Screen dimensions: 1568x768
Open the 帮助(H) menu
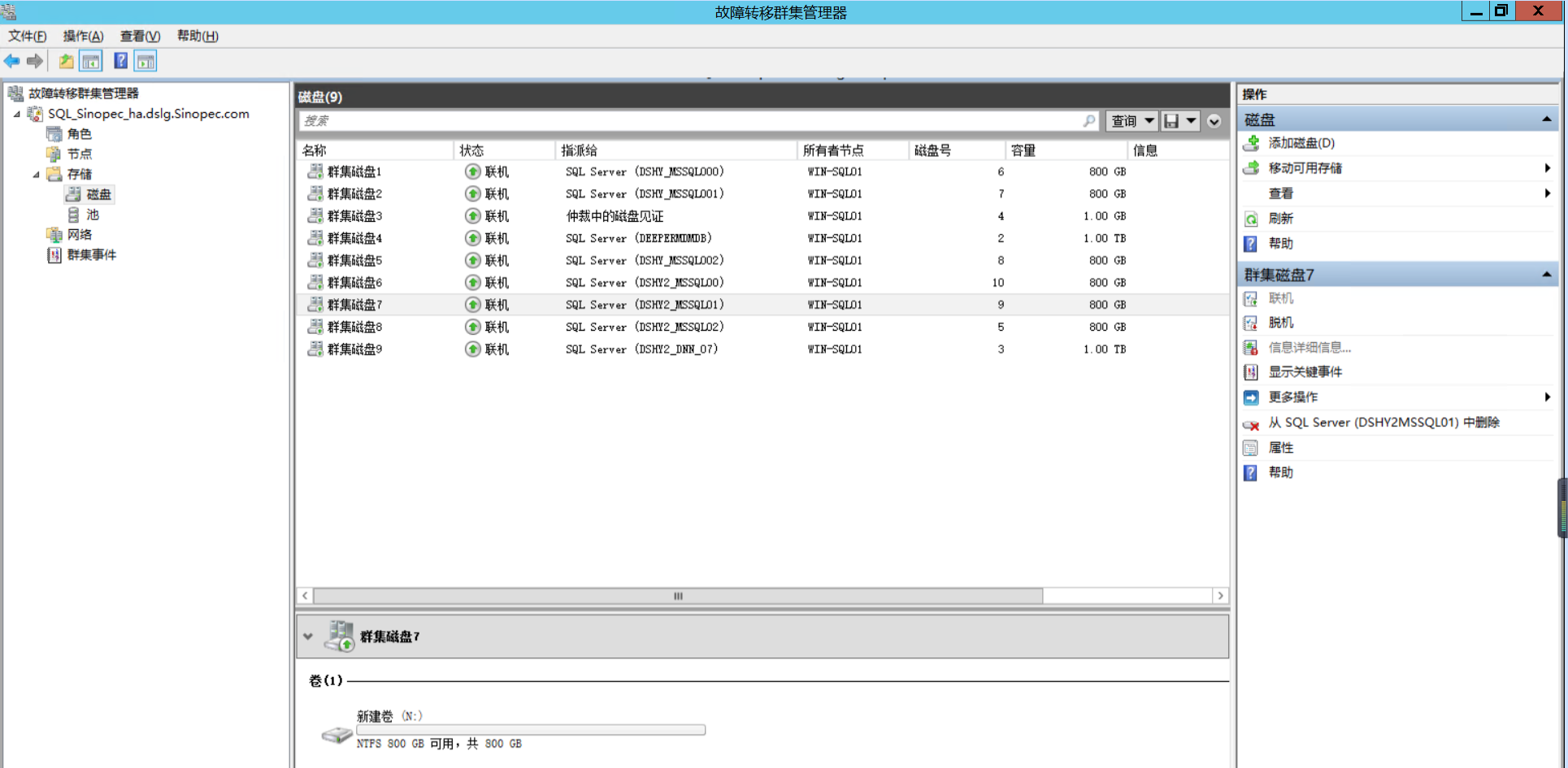[198, 36]
